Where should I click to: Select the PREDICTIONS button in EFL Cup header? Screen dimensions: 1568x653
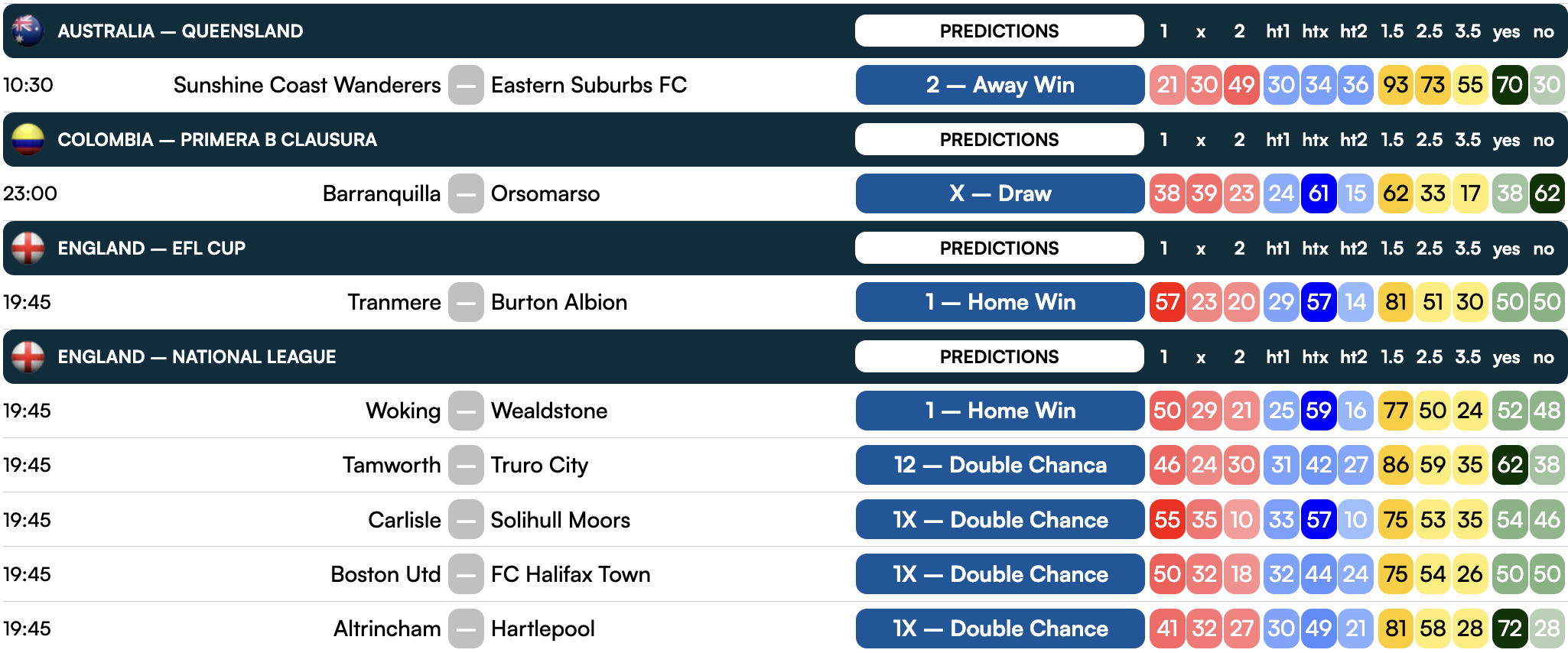click(x=999, y=248)
